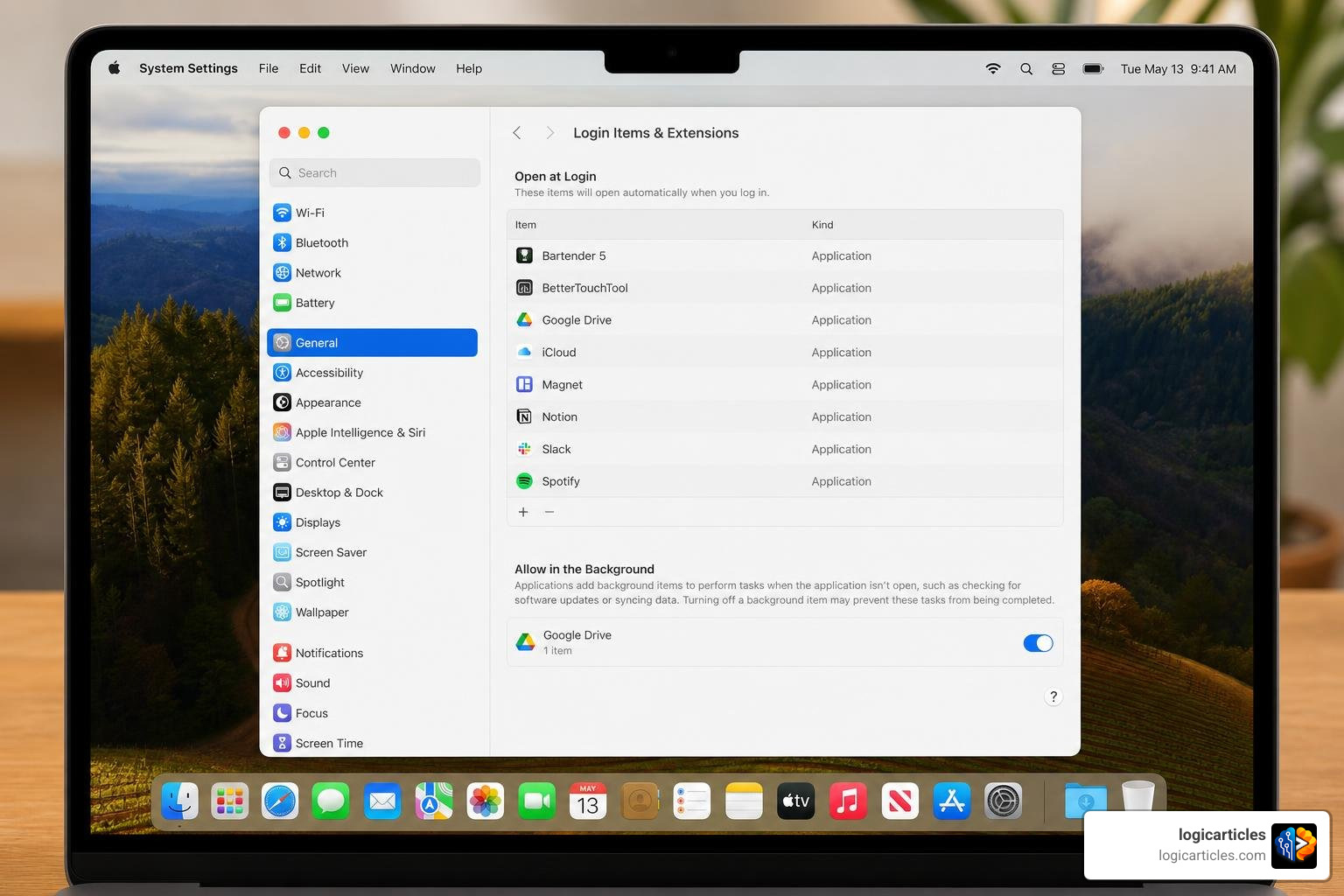Select the Spotify login item

(785, 481)
